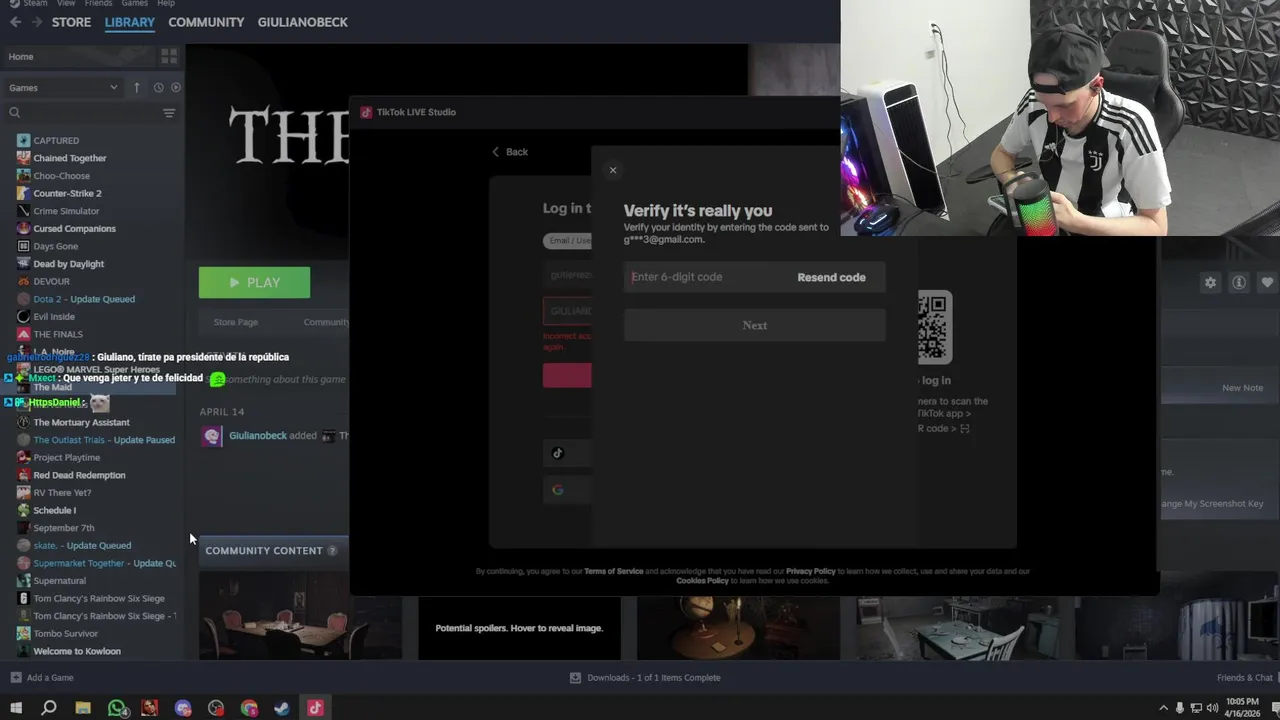Click Steam forward navigation arrow
1280x720 pixels.
37,22
